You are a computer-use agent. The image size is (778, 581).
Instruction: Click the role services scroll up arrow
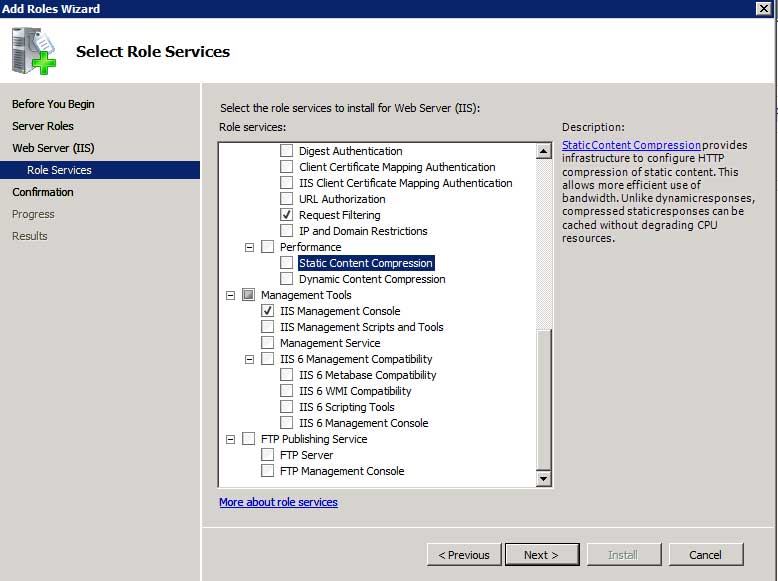(544, 151)
